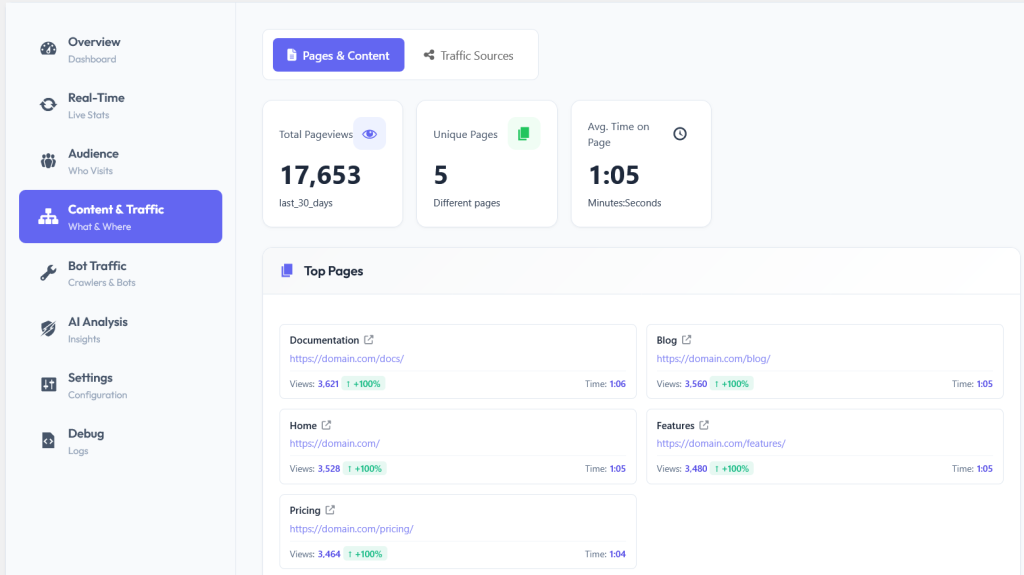Viewport: 1024px width, 575px height.
Task: Click the 17,653 total pageviews value
Action: click(320, 175)
